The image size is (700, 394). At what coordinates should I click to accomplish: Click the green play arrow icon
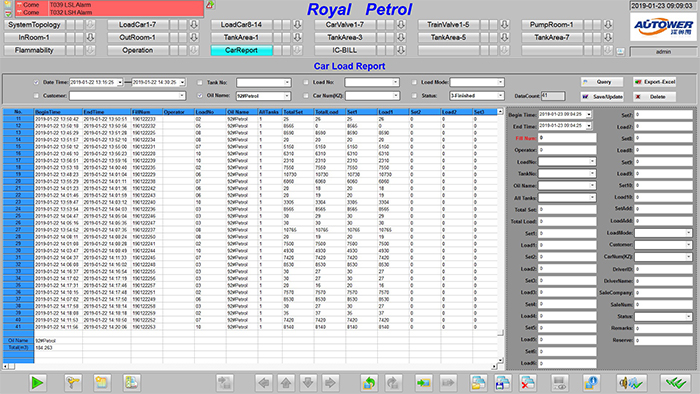click(x=37, y=383)
